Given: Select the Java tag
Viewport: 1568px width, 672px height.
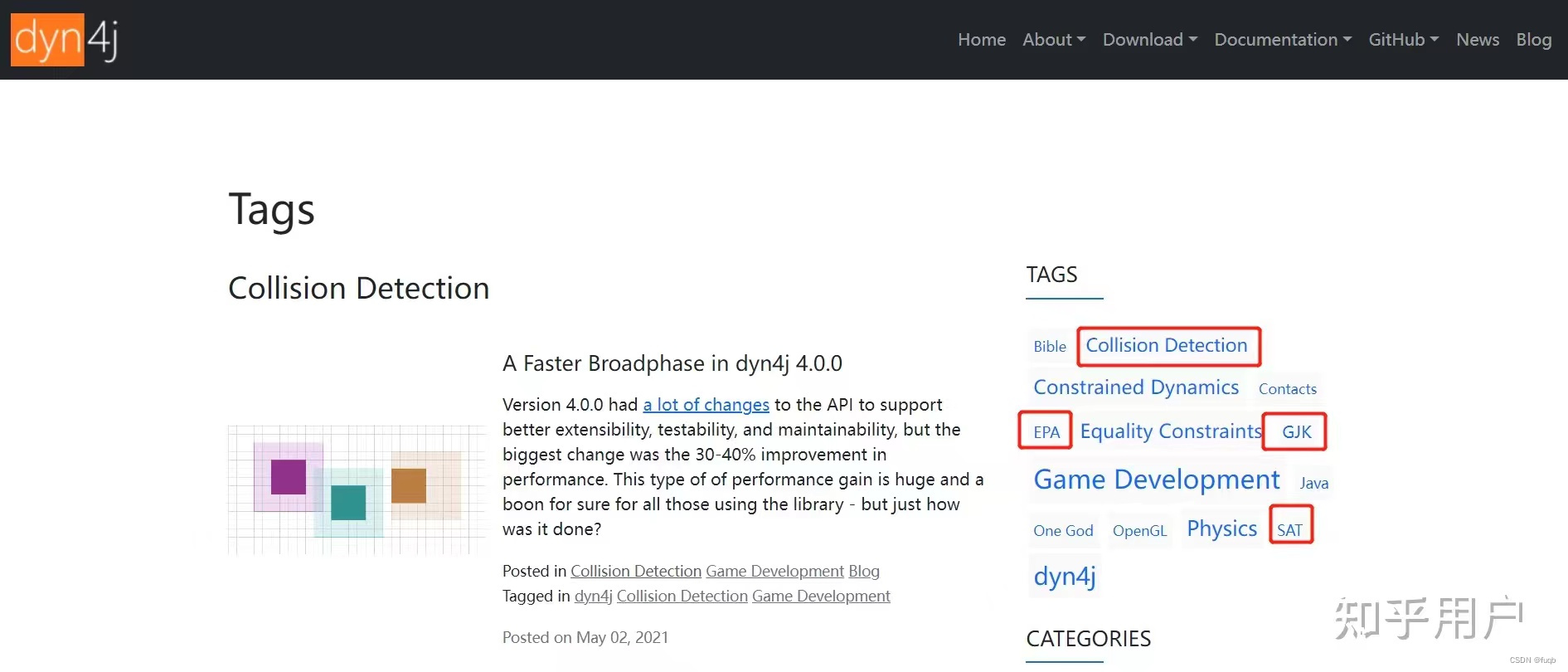Looking at the screenshot, I should tap(1314, 484).
